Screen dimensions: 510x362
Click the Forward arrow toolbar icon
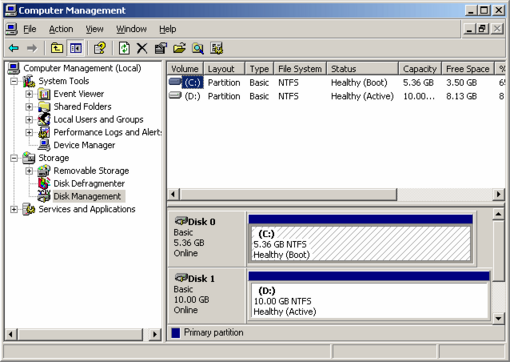click(32, 49)
